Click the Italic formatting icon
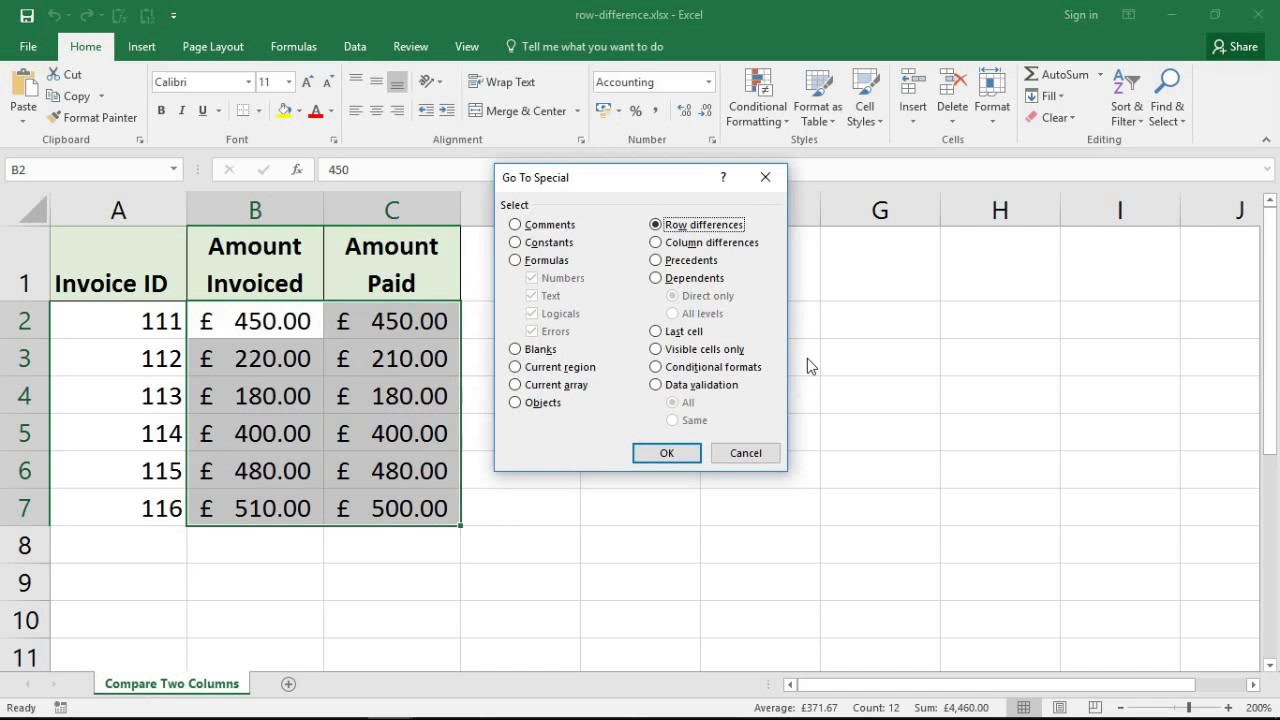The width and height of the screenshot is (1280, 720). tap(182, 111)
